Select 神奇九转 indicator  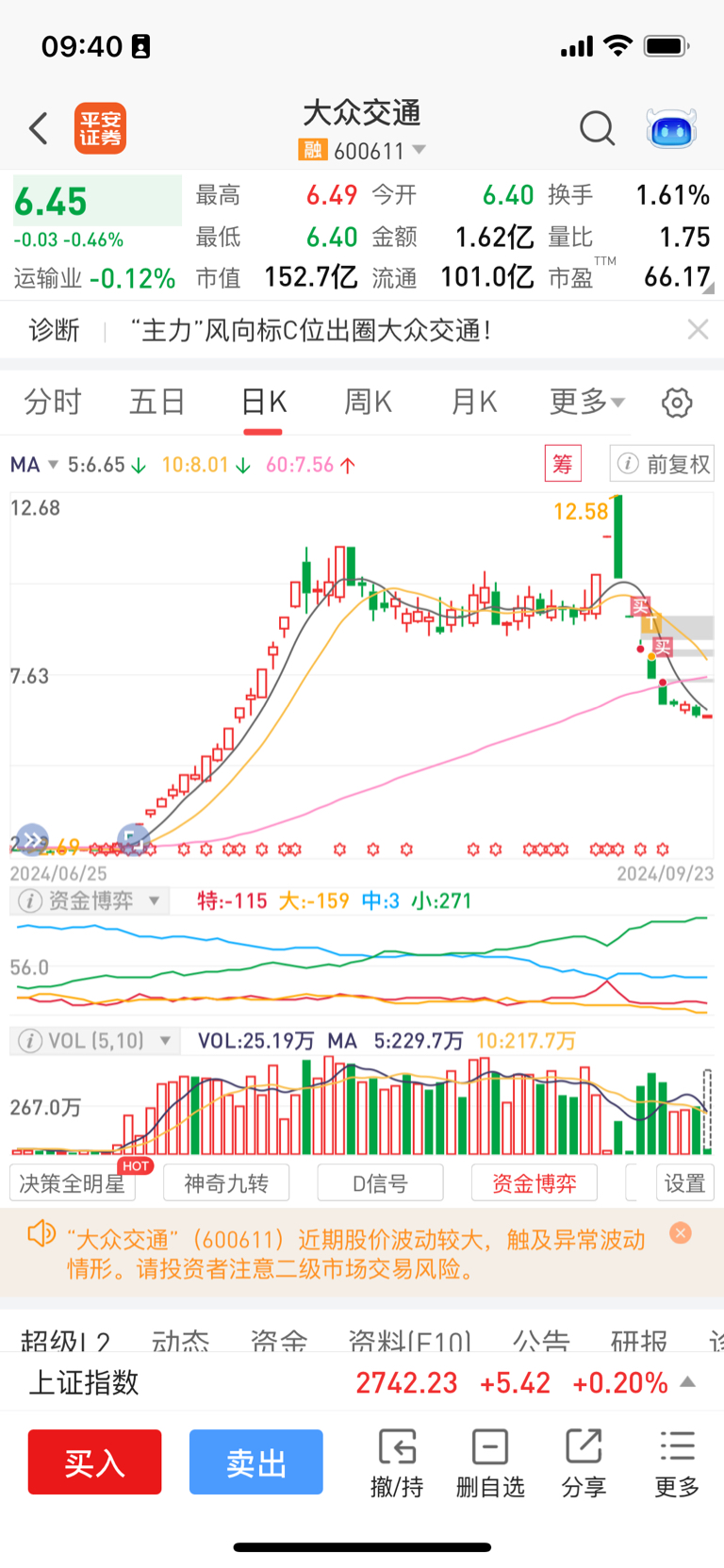click(226, 1182)
